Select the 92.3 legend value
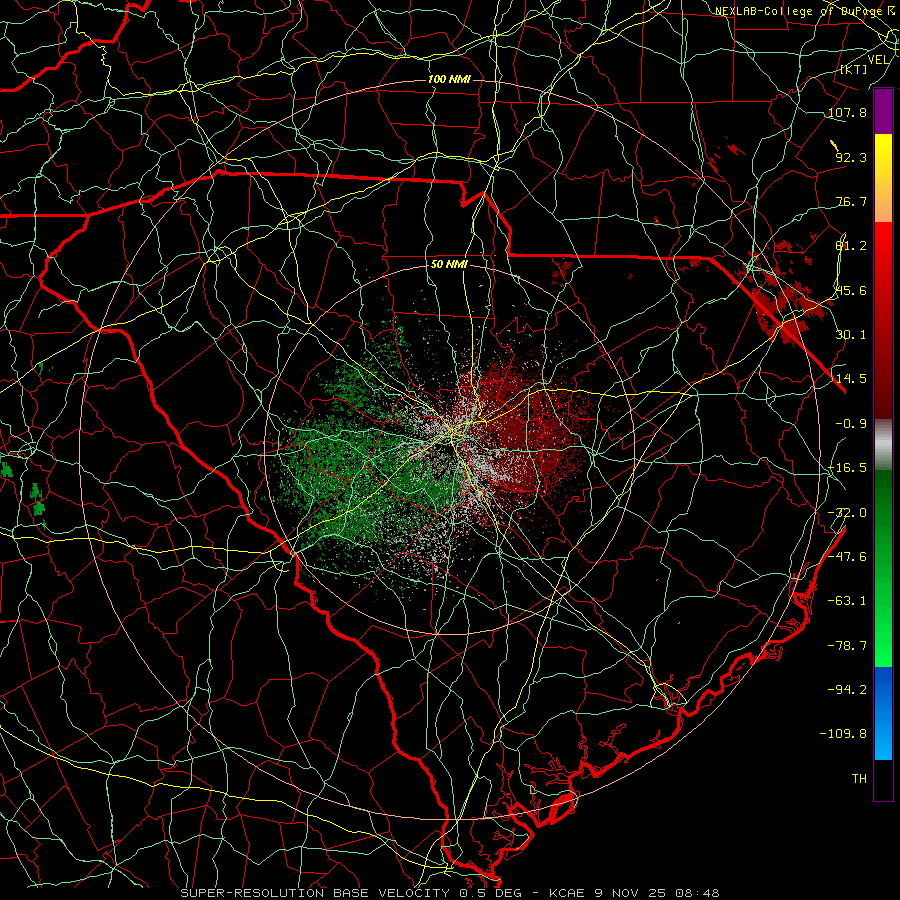This screenshot has width=900, height=900. point(851,157)
